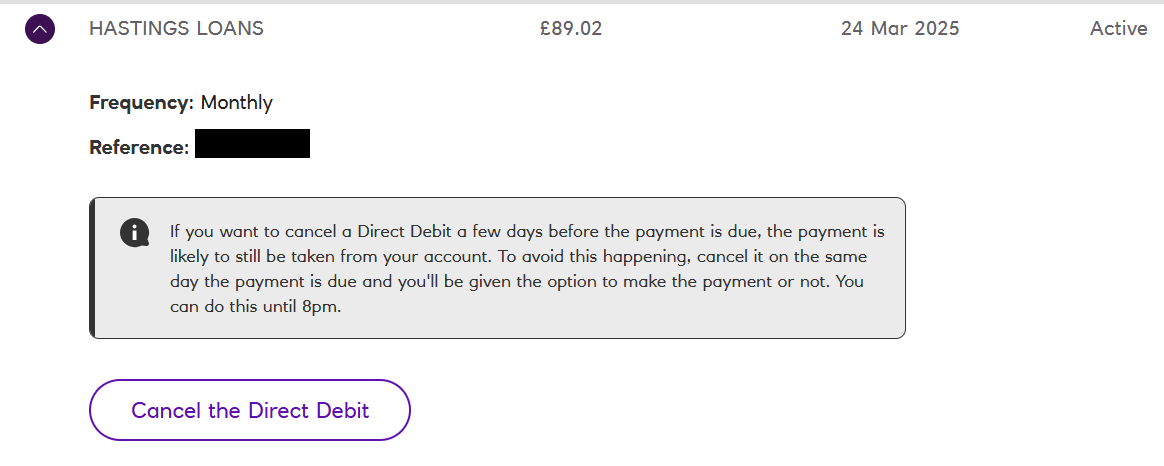The width and height of the screenshot is (1164, 466).
Task: Click the grey Direct Debit notice box
Action: pos(497,268)
